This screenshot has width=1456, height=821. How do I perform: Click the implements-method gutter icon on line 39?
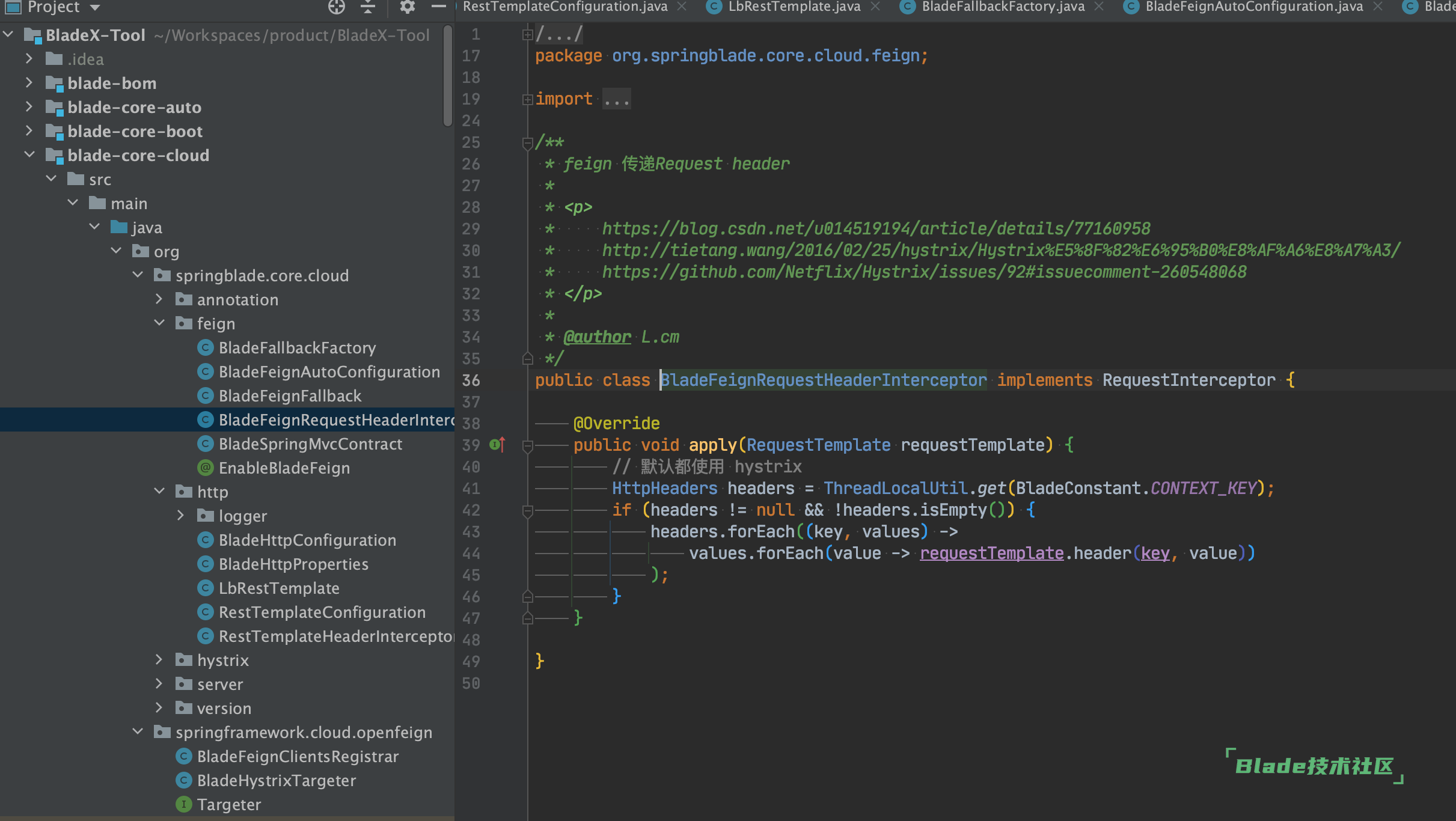point(497,445)
